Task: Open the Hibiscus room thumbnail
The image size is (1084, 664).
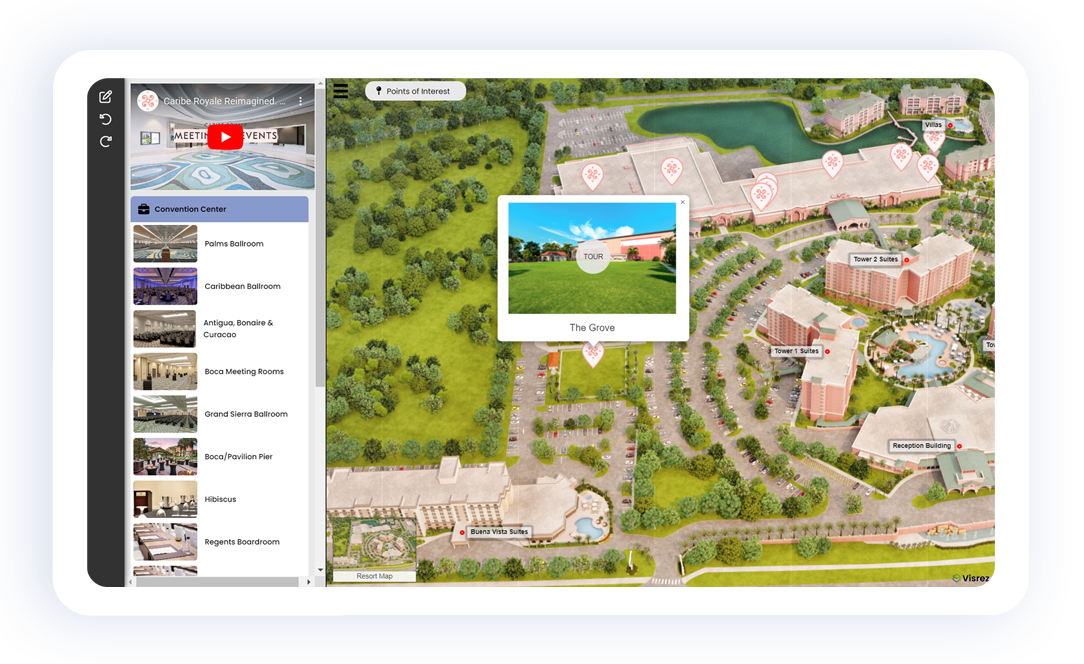Action: pos(165,499)
